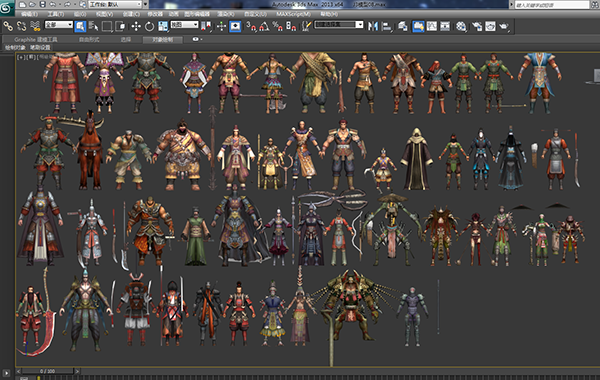Switch to the Graphite 建模工具 ribbon tab
600x380 pixels.
click(36, 39)
